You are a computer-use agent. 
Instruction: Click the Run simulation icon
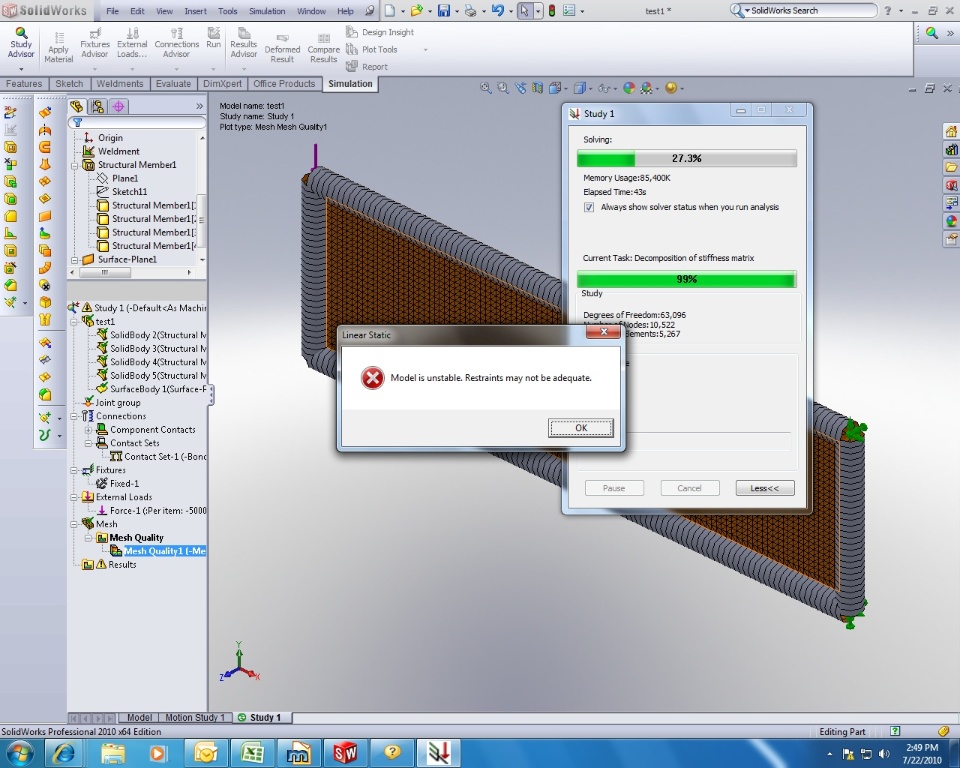point(213,38)
